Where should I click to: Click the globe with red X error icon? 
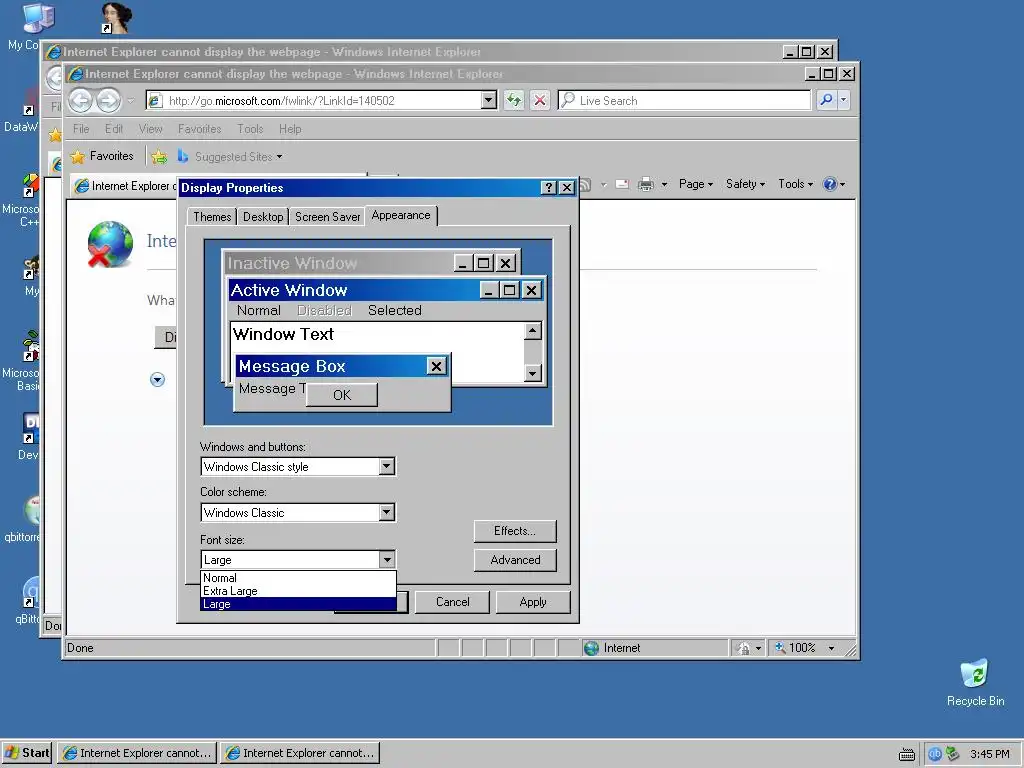pos(110,245)
